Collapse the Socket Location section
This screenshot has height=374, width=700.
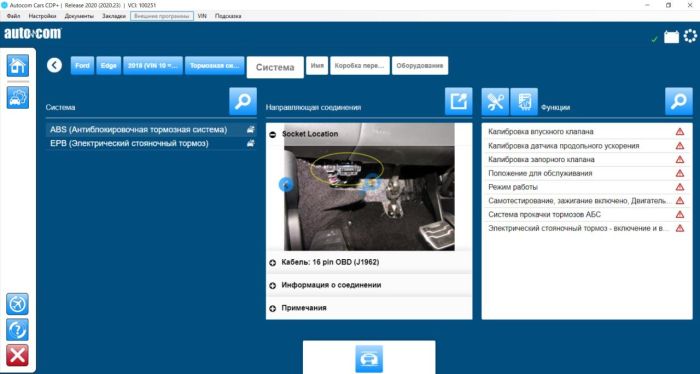[272, 134]
